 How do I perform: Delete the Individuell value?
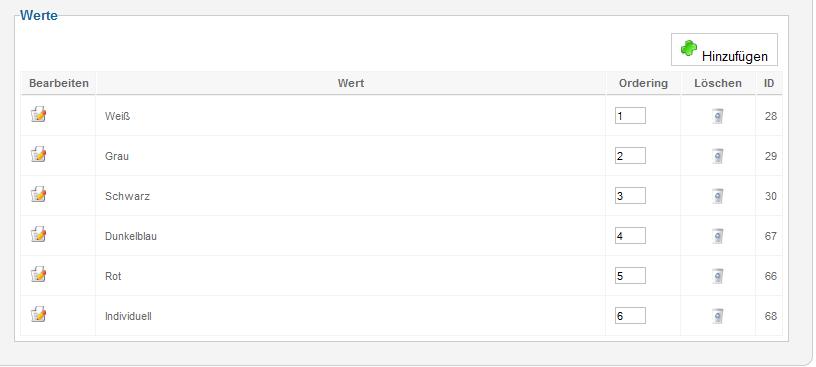click(718, 316)
